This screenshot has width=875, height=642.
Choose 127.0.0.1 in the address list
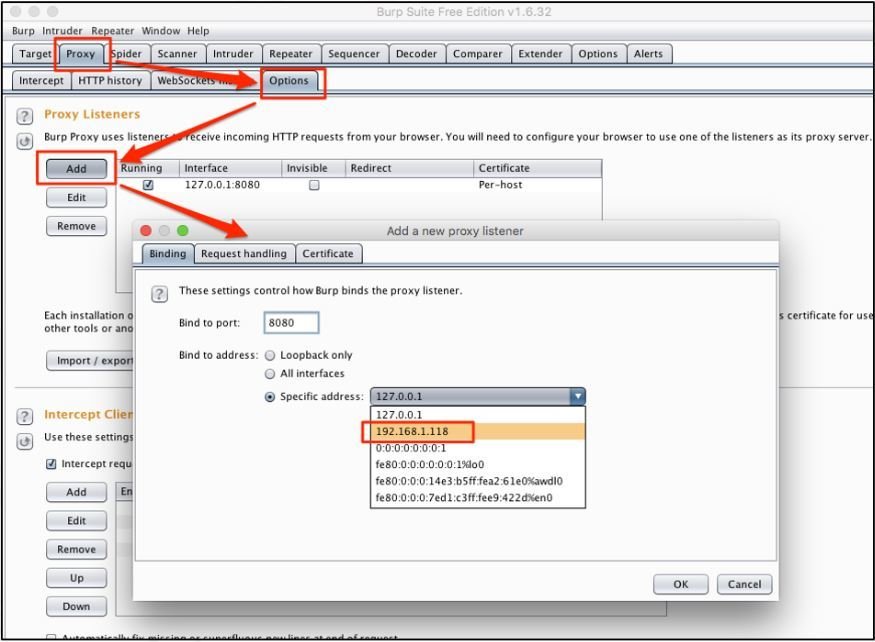coord(478,415)
